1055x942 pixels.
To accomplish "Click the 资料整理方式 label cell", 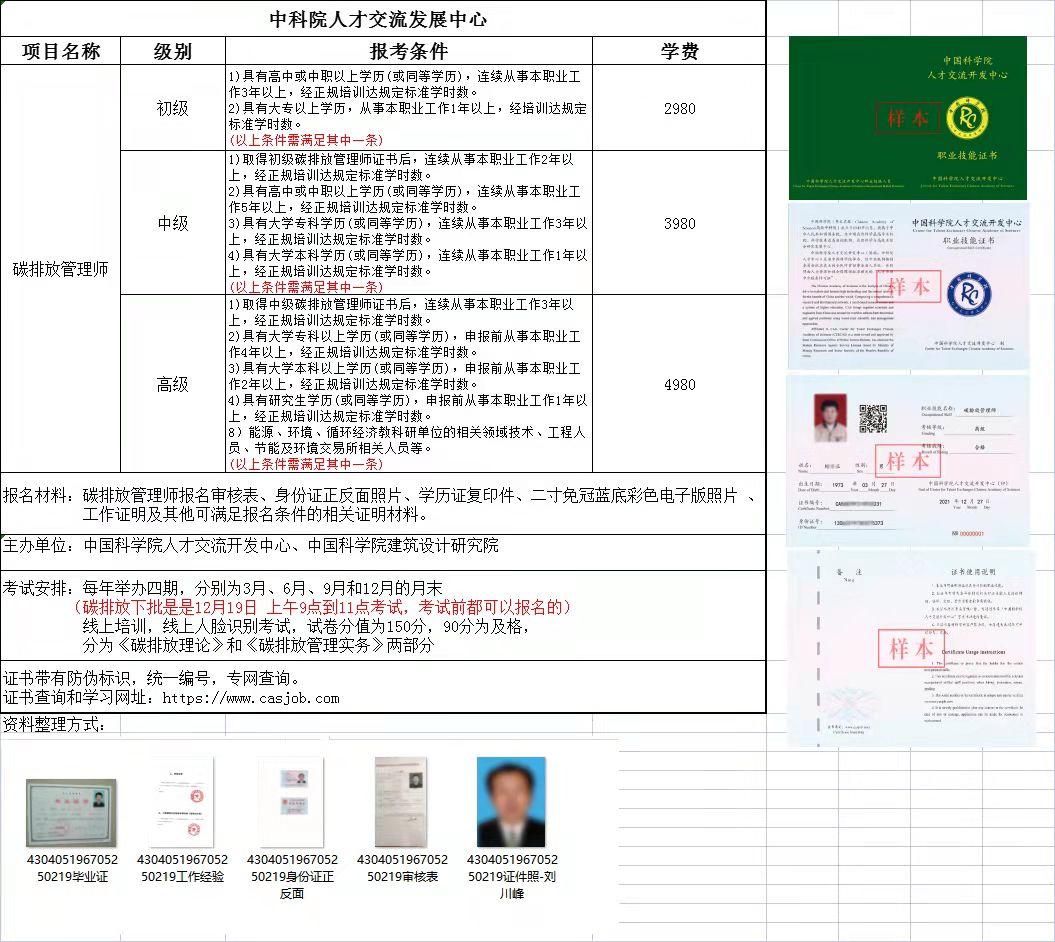I will click(54, 725).
